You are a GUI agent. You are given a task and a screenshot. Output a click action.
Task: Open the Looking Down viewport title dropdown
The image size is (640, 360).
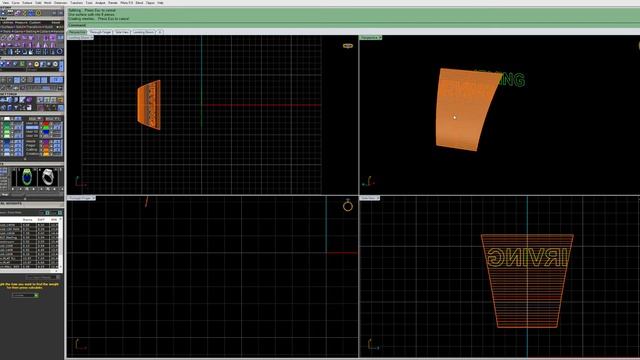click(92, 38)
